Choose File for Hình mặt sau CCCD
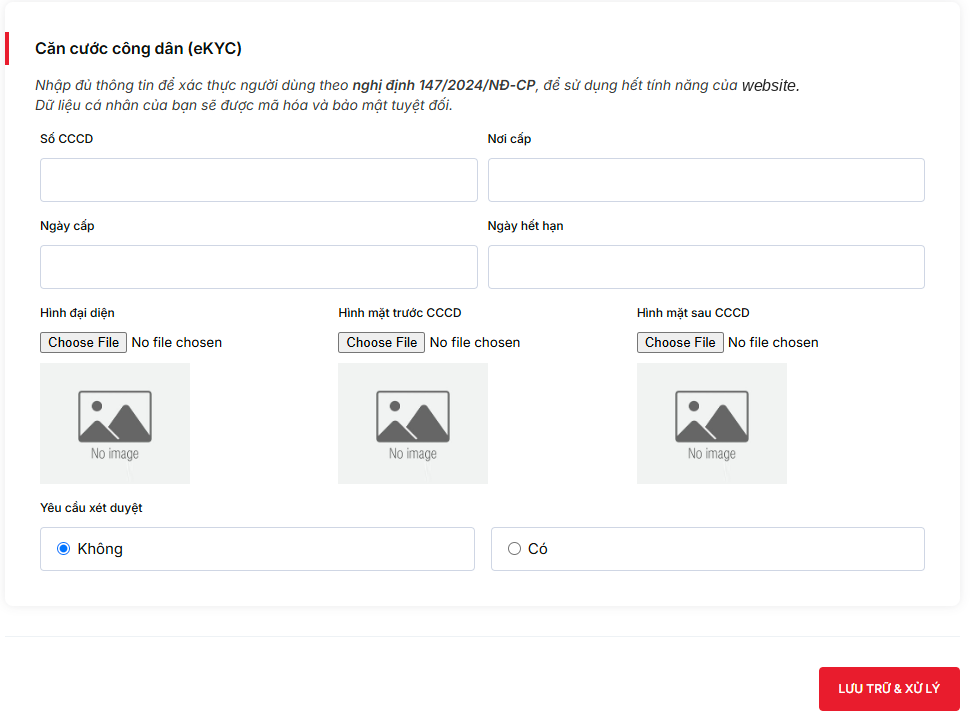The height and width of the screenshot is (720, 970). click(x=680, y=343)
